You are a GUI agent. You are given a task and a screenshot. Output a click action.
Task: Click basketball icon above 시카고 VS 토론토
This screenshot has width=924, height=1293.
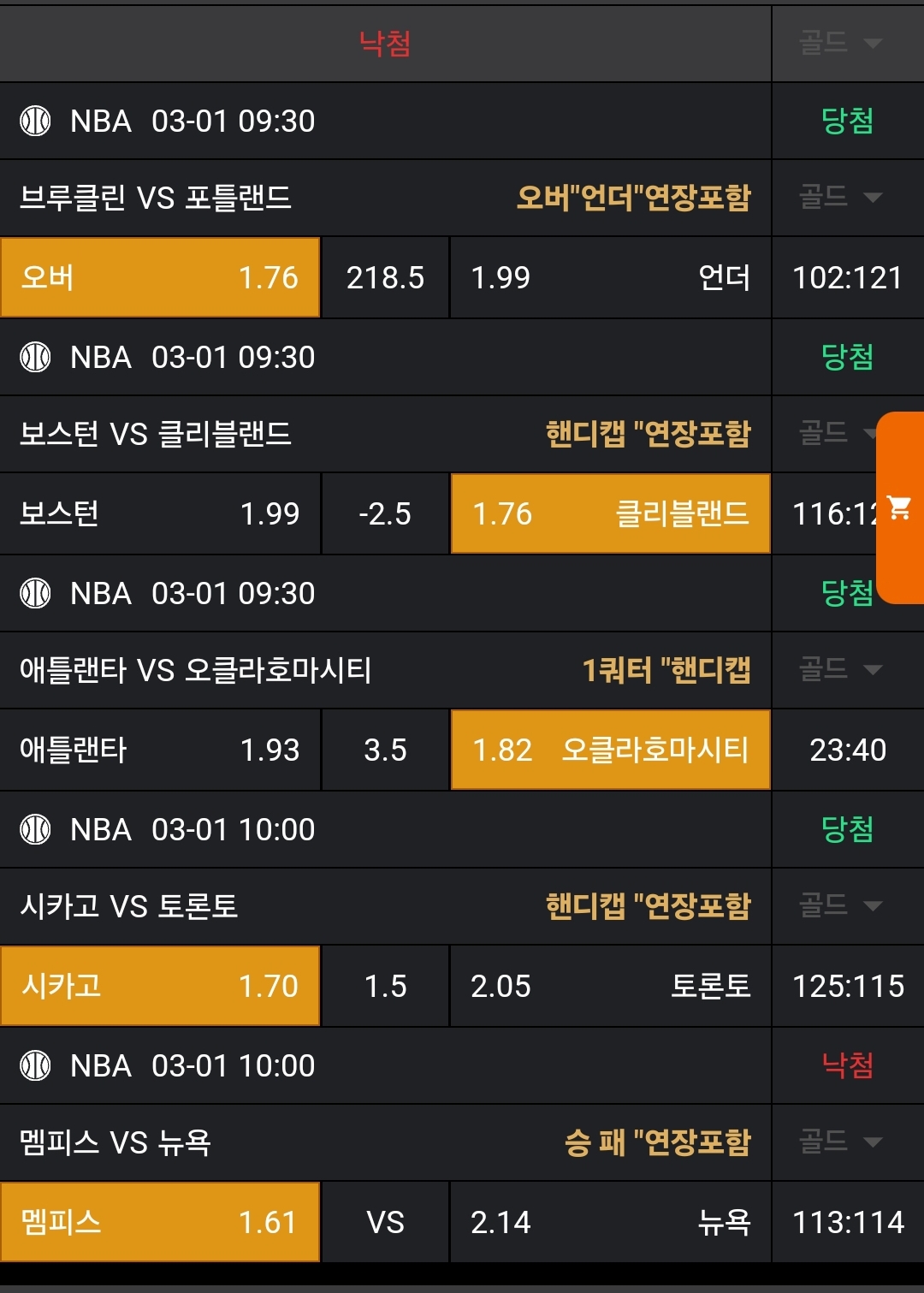(x=35, y=829)
